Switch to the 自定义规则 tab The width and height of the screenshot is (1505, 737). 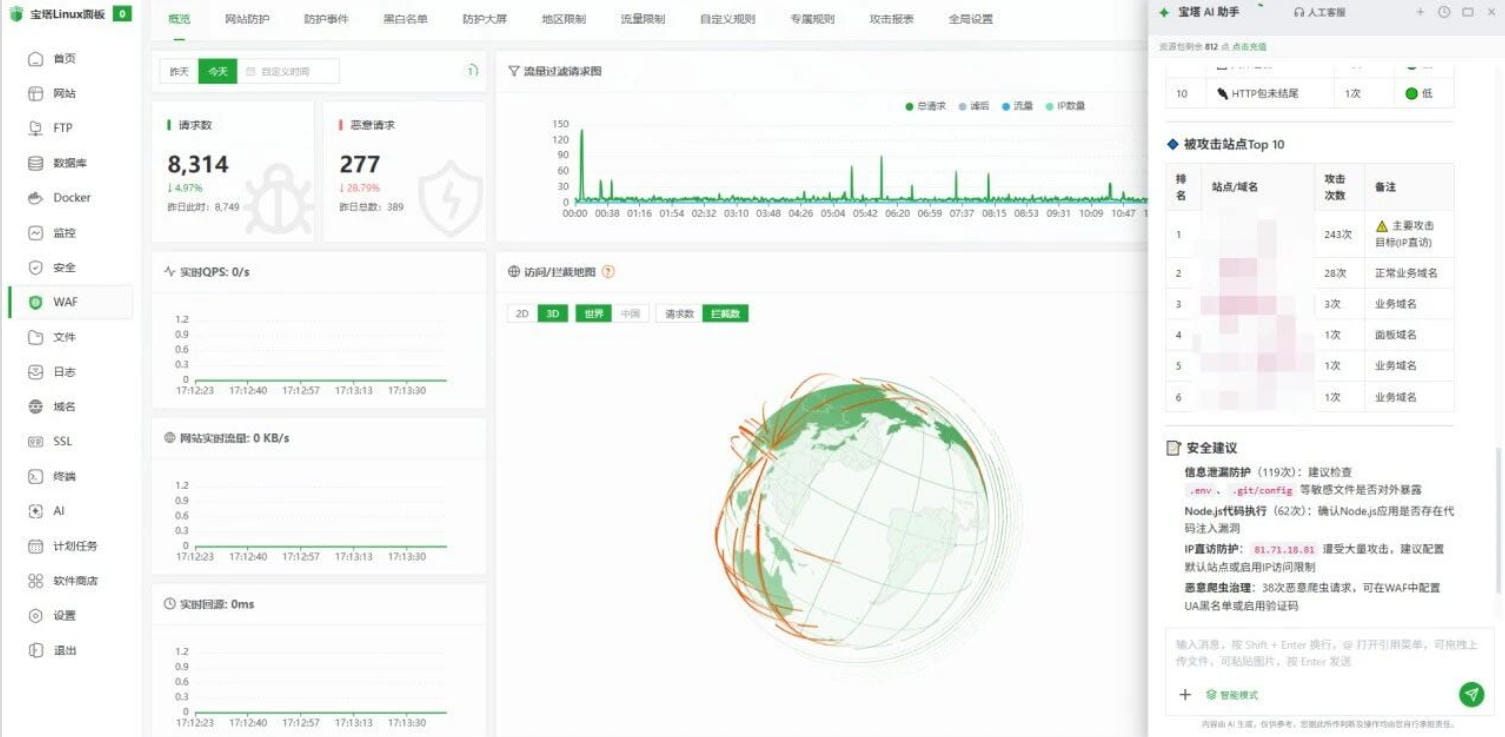(x=728, y=19)
